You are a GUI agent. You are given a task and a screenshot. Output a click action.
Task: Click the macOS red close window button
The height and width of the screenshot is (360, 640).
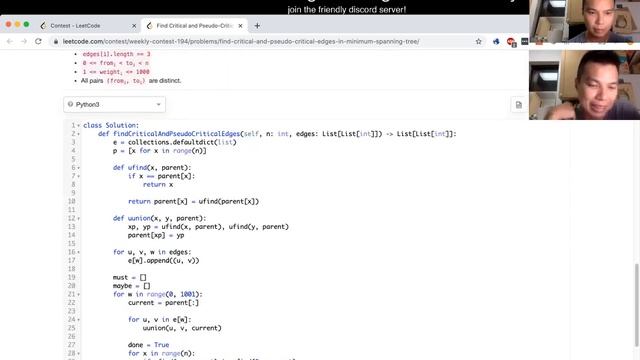pyautogui.click(x=8, y=24)
